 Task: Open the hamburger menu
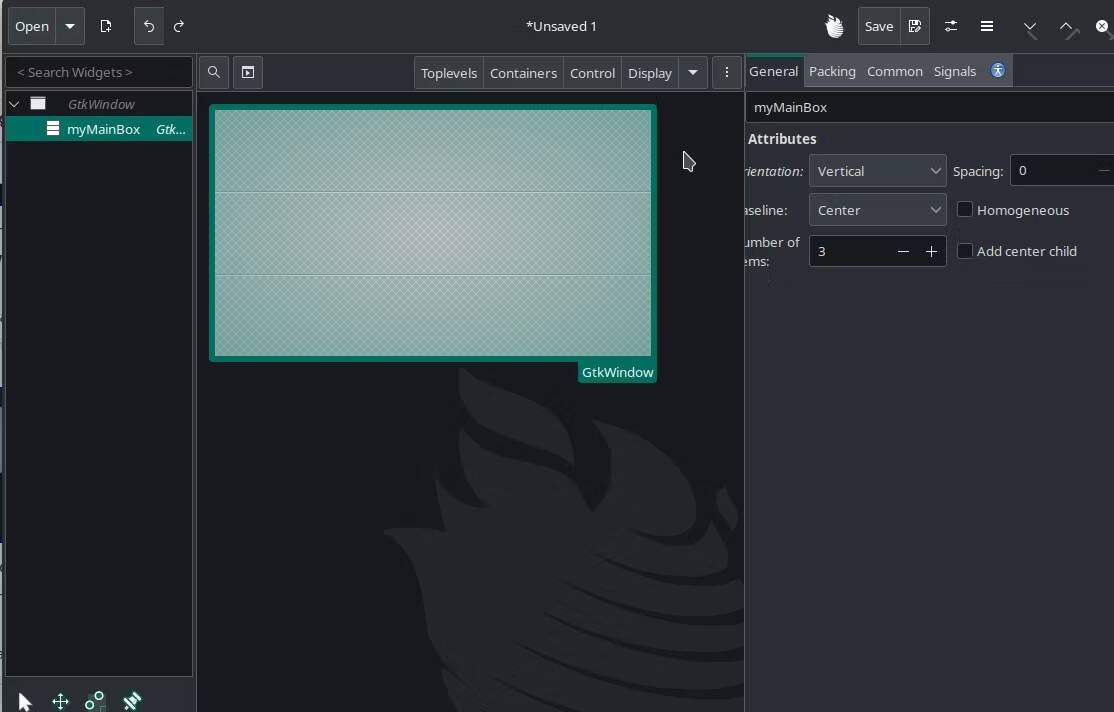click(x=986, y=27)
